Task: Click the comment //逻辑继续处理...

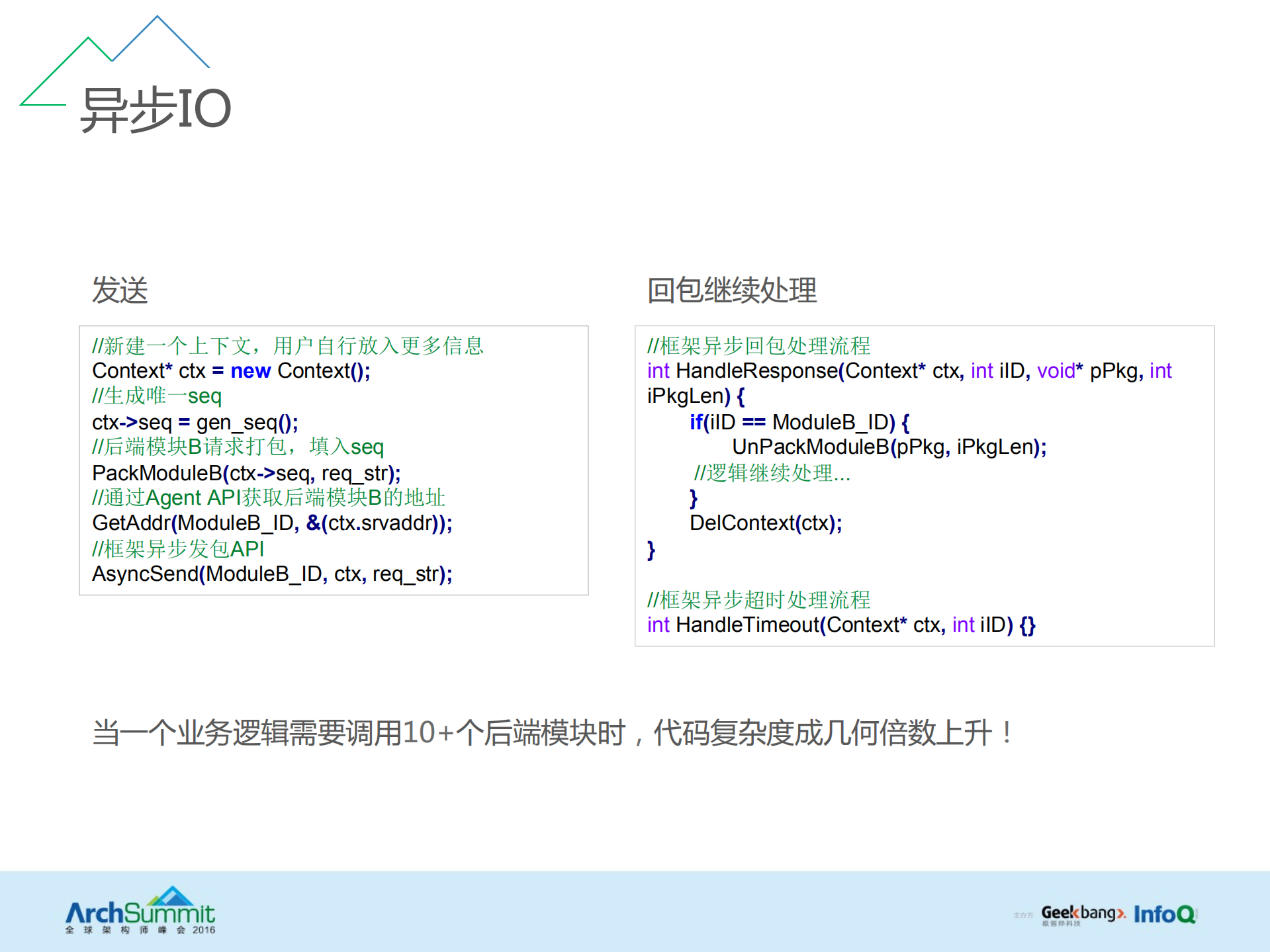Action: 772,473
